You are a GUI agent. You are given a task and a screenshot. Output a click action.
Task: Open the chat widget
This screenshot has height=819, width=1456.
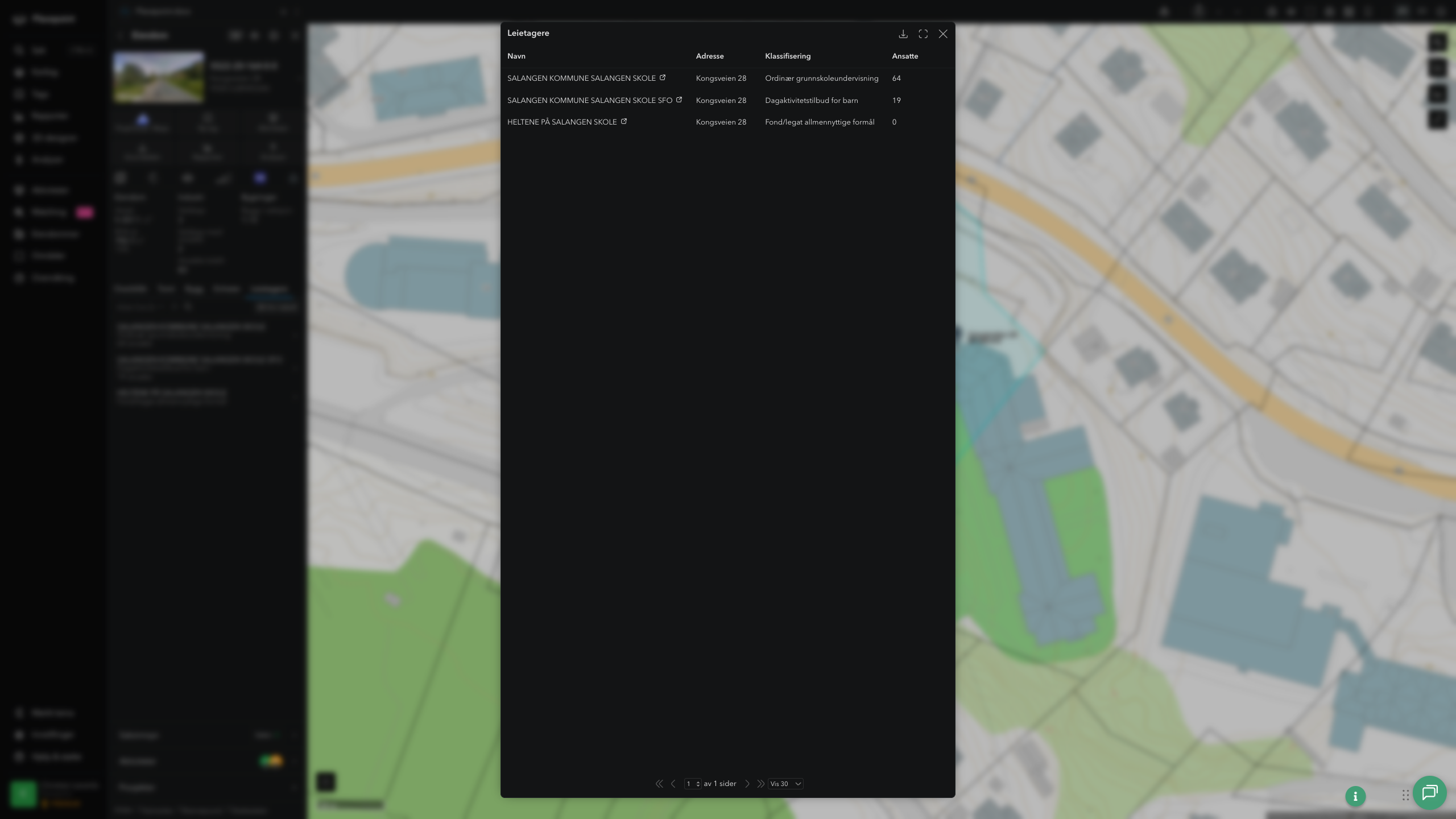(x=1430, y=792)
